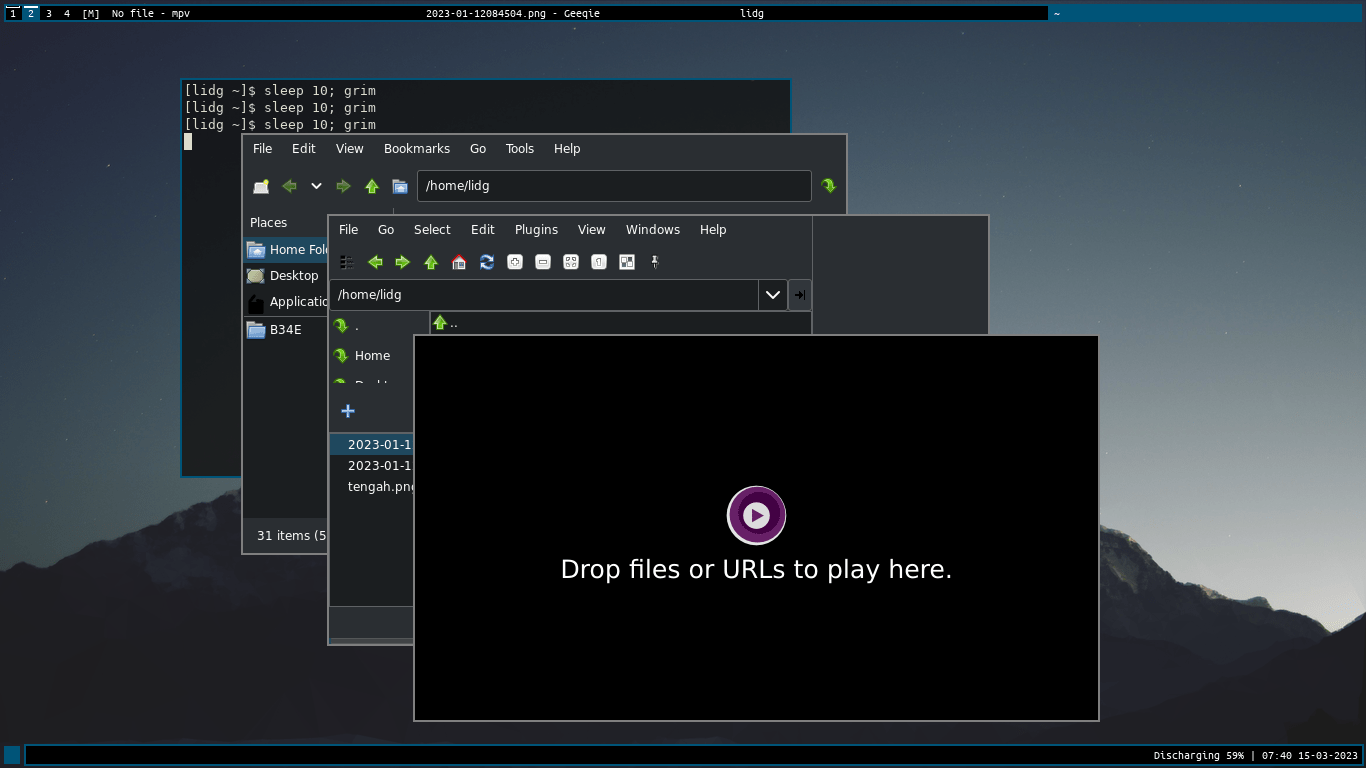Click the mpv play logo
1366x768 pixels.
756,515
